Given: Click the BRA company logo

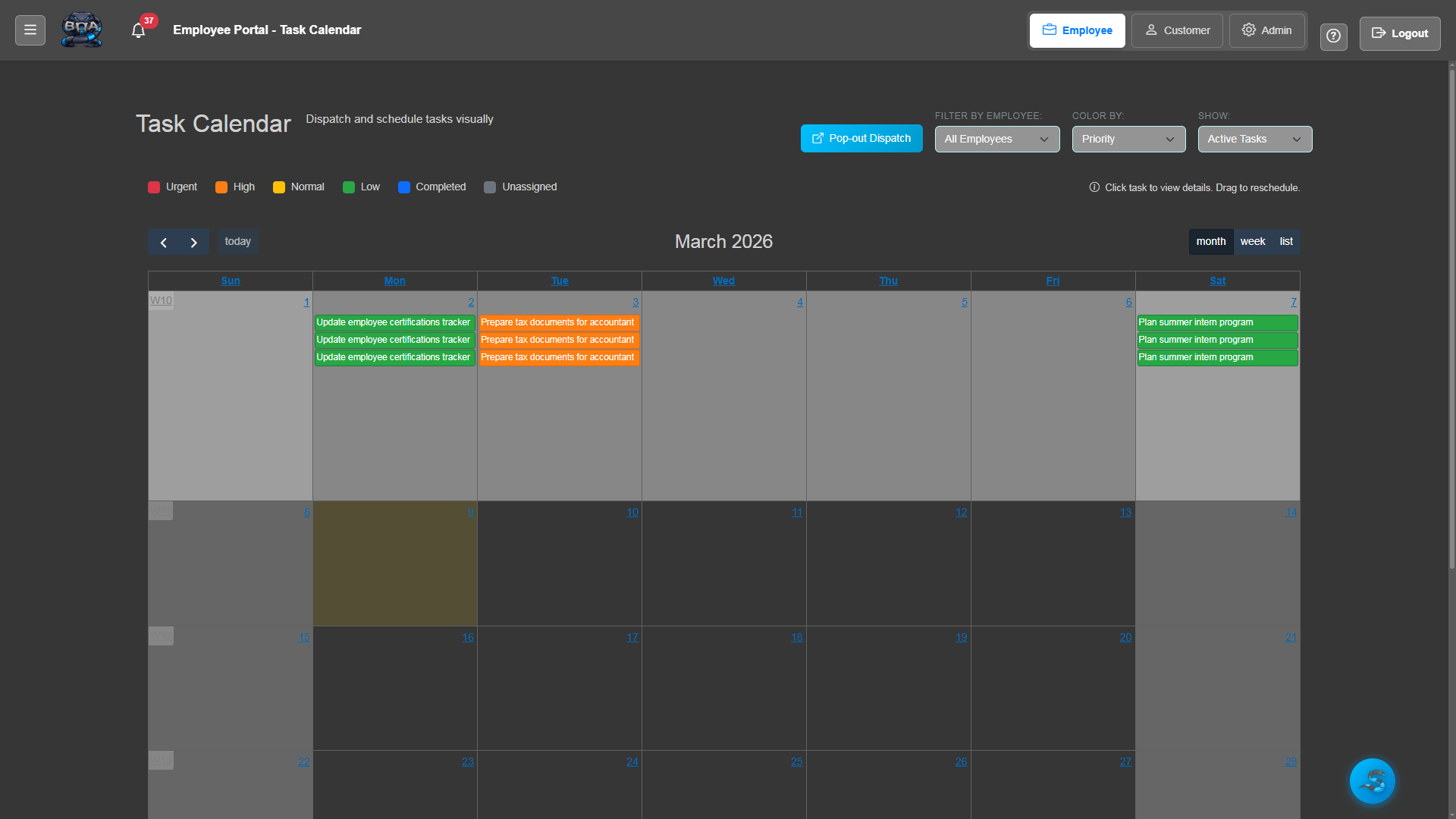Looking at the screenshot, I should 81,30.
